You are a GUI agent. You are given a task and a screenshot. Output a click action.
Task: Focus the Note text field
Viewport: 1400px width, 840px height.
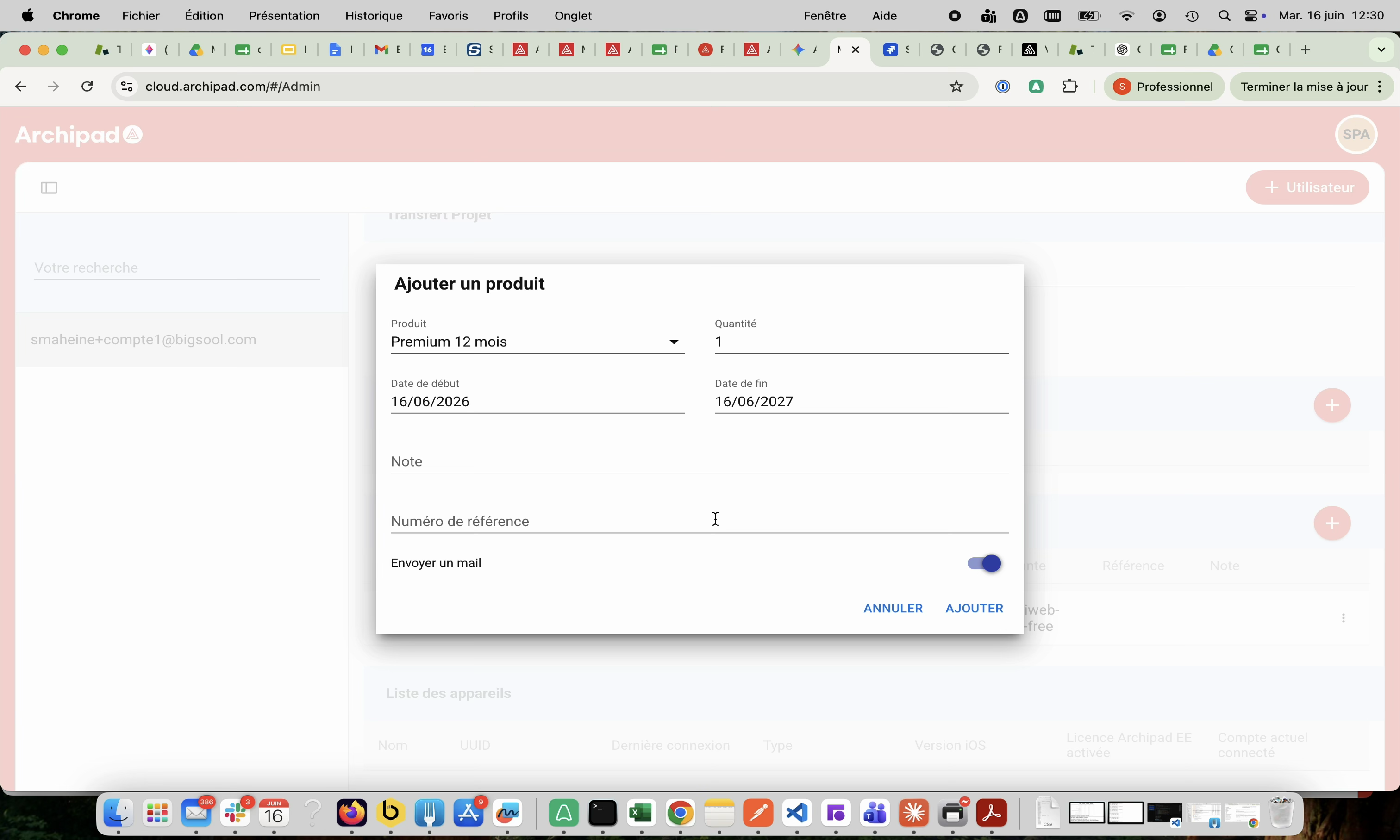tap(700, 461)
